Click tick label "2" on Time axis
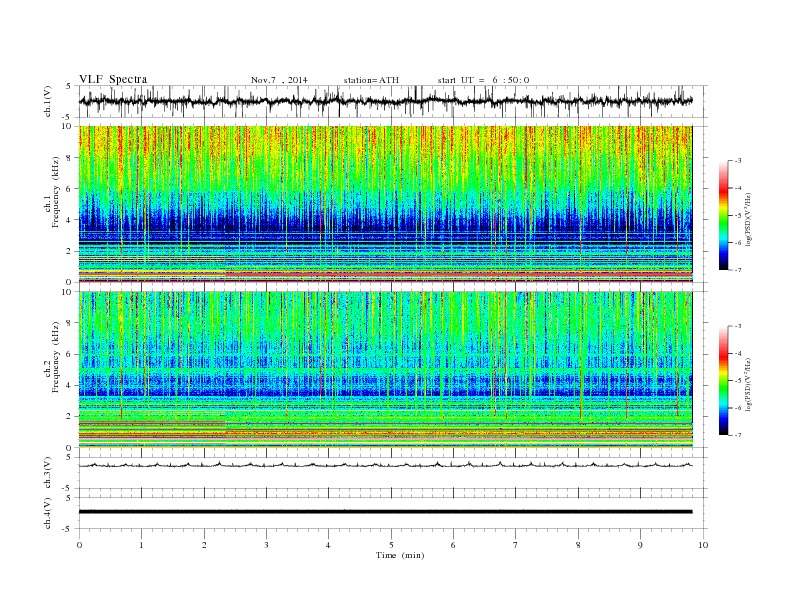792x612 pixels. pyautogui.click(x=204, y=545)
